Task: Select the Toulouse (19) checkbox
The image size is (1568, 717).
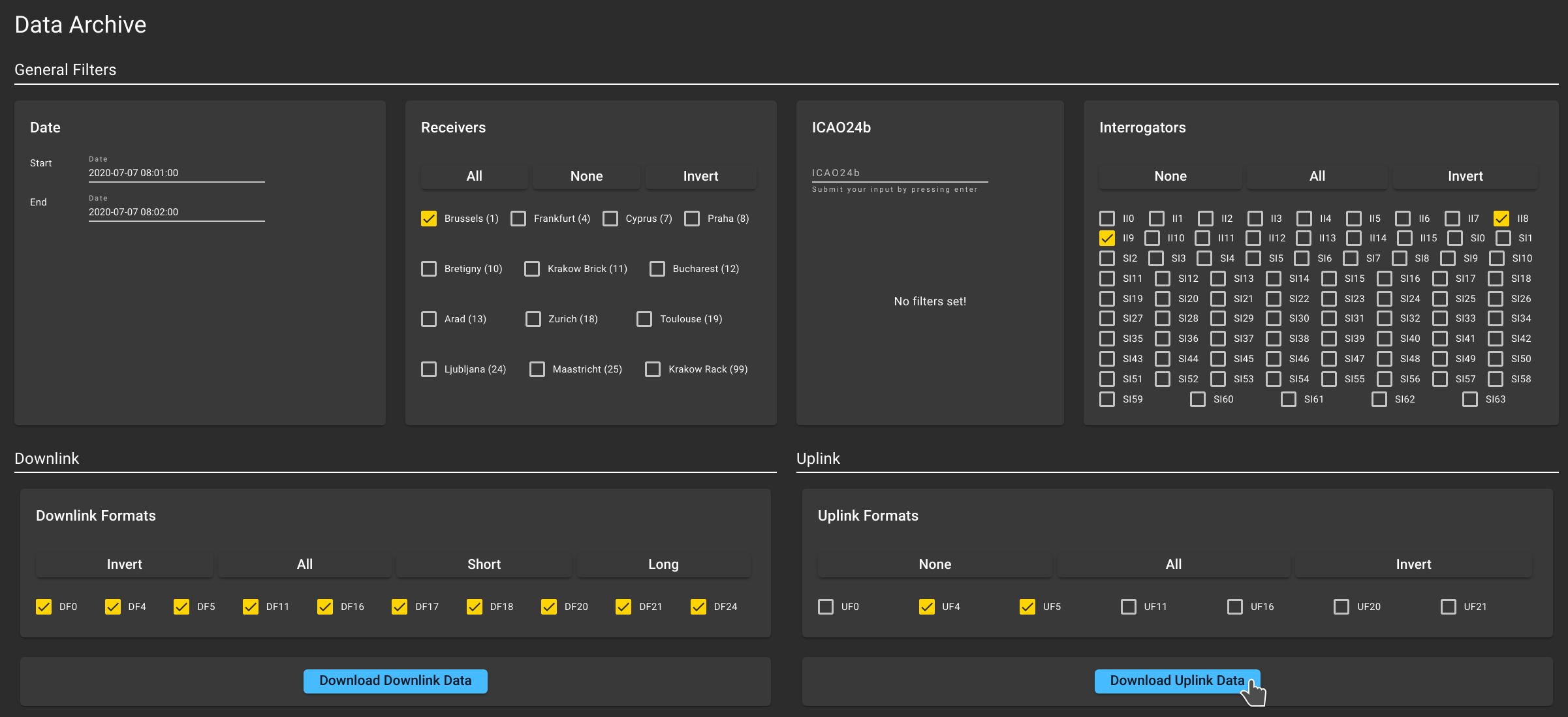Action: click(644, 319)
